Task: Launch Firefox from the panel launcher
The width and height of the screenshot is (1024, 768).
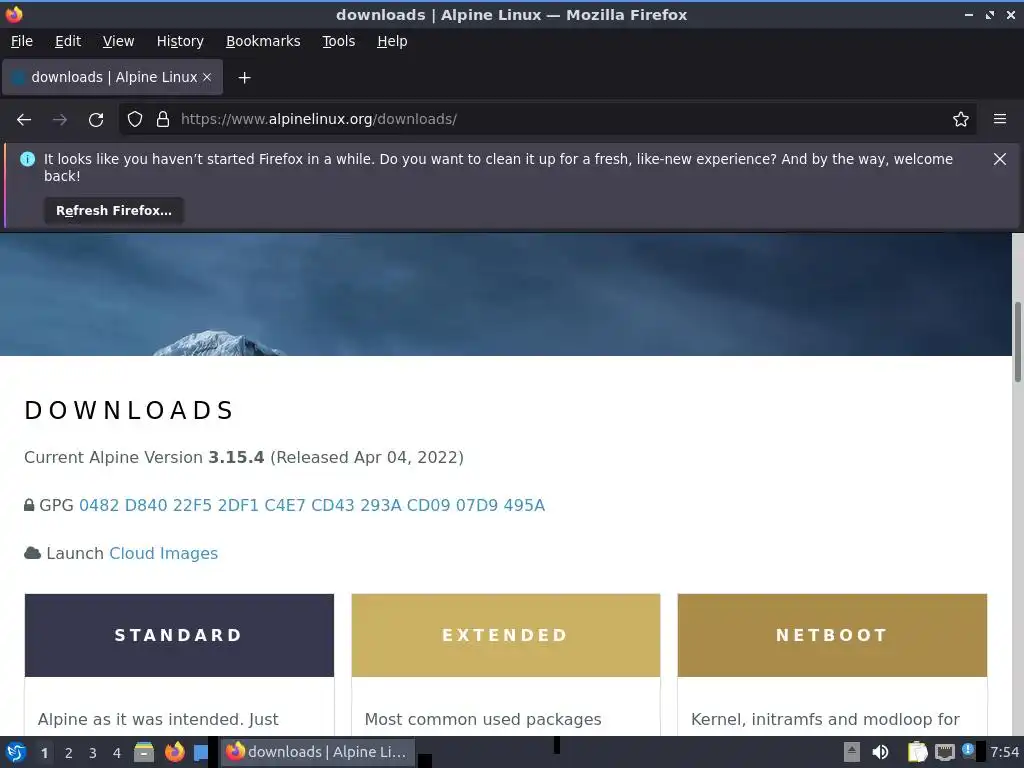Action: (x=174, y=752)
